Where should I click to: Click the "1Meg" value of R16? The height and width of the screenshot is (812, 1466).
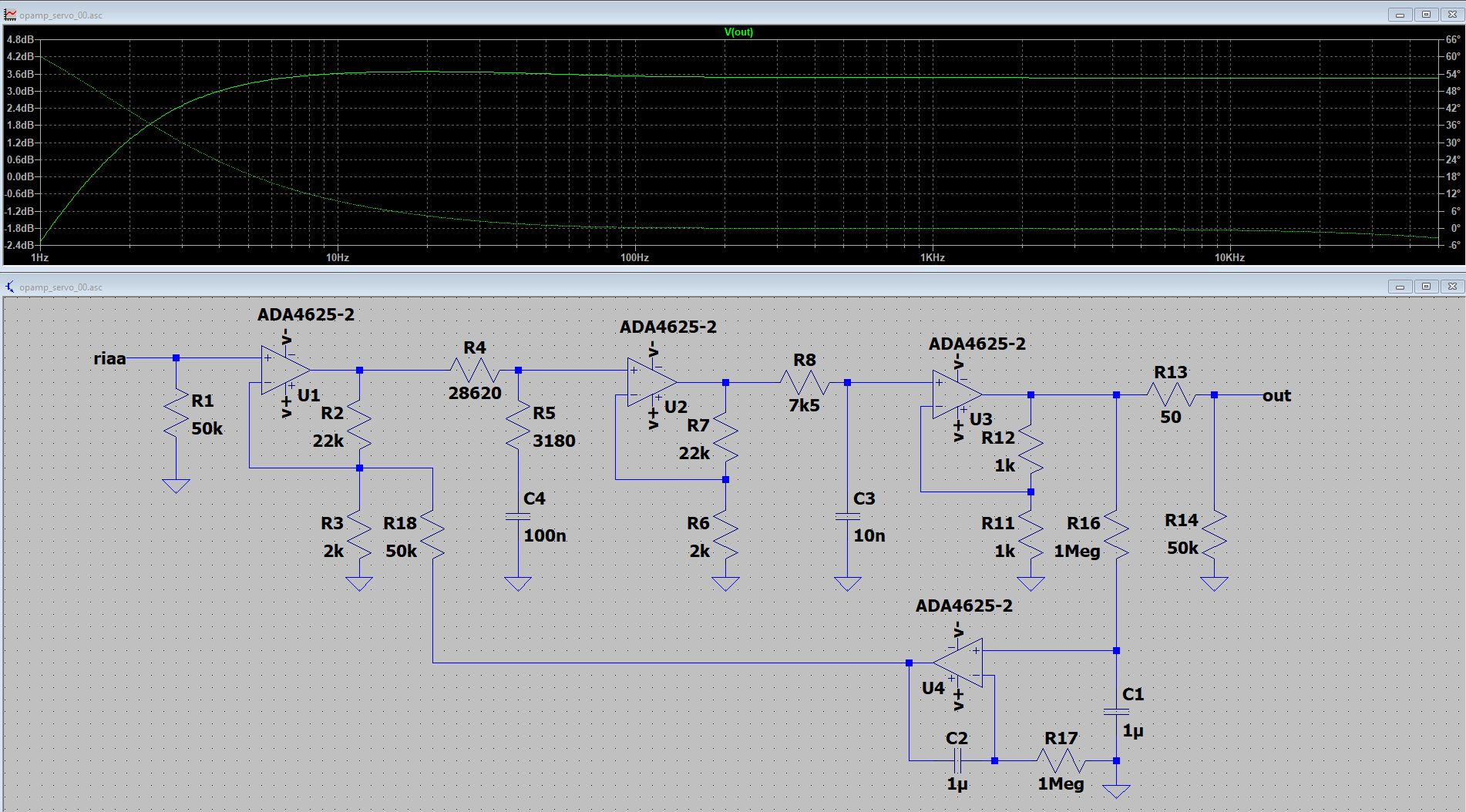[1077, 551]
